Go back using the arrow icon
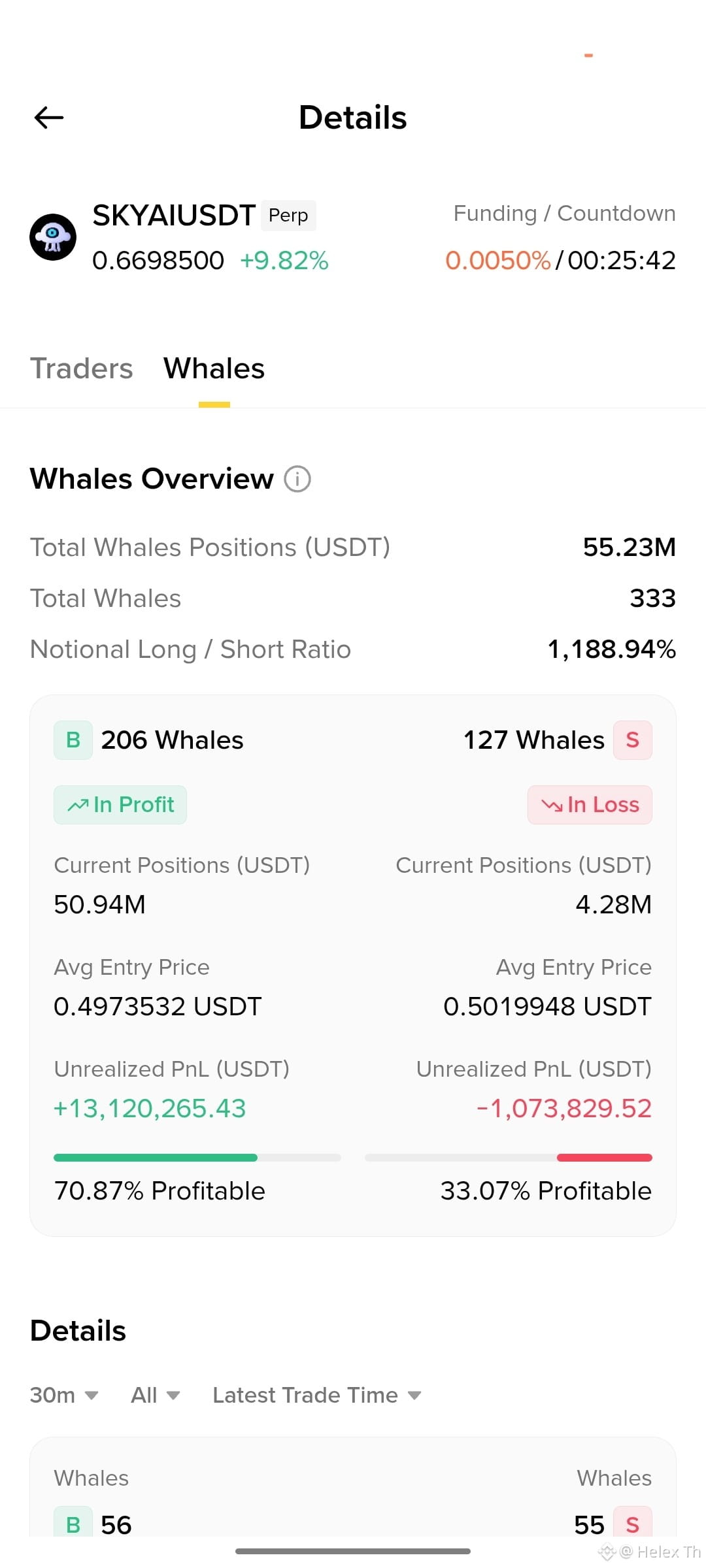 pos(49,118)
